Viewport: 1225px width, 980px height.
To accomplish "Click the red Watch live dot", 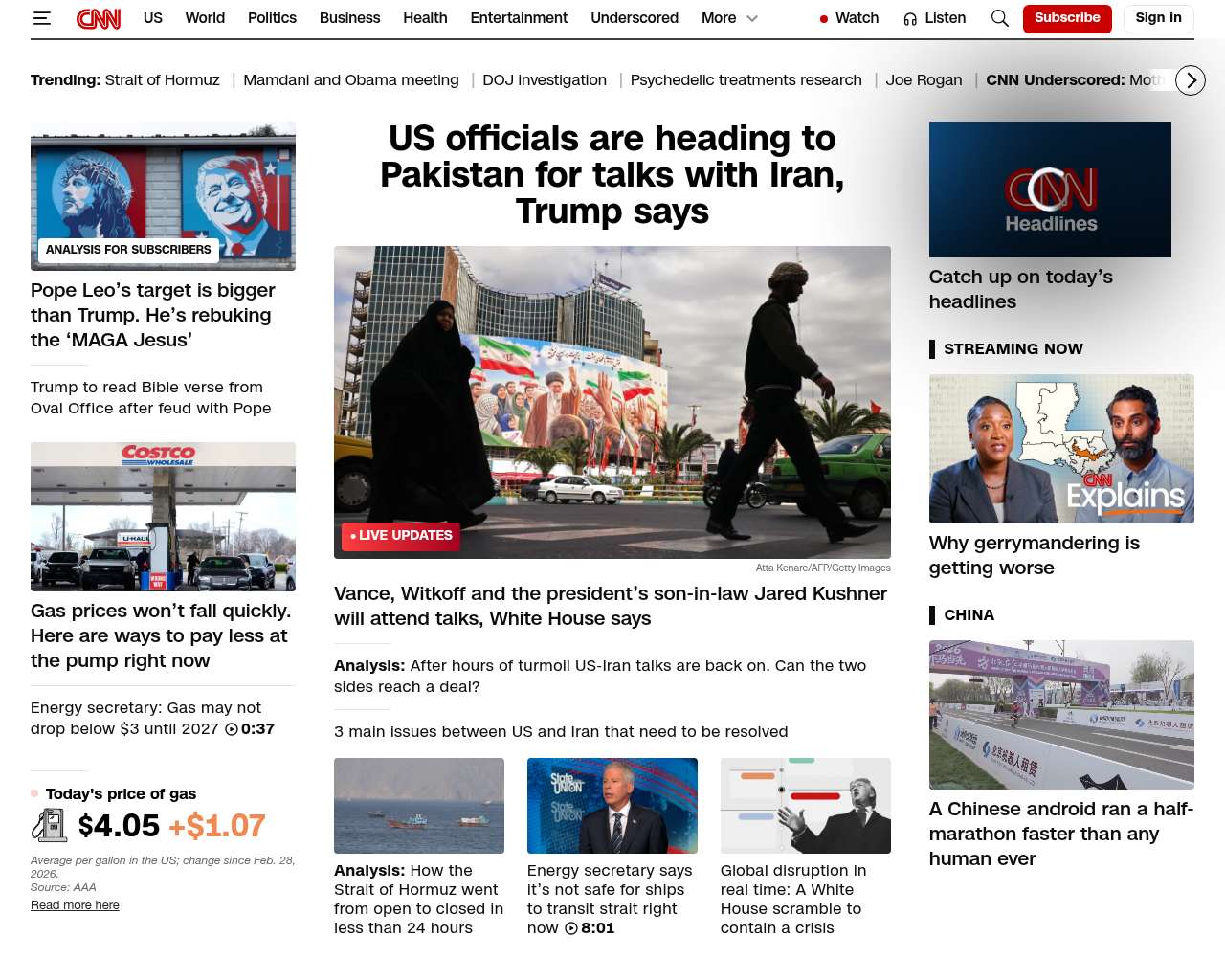I will pos(823,19).
